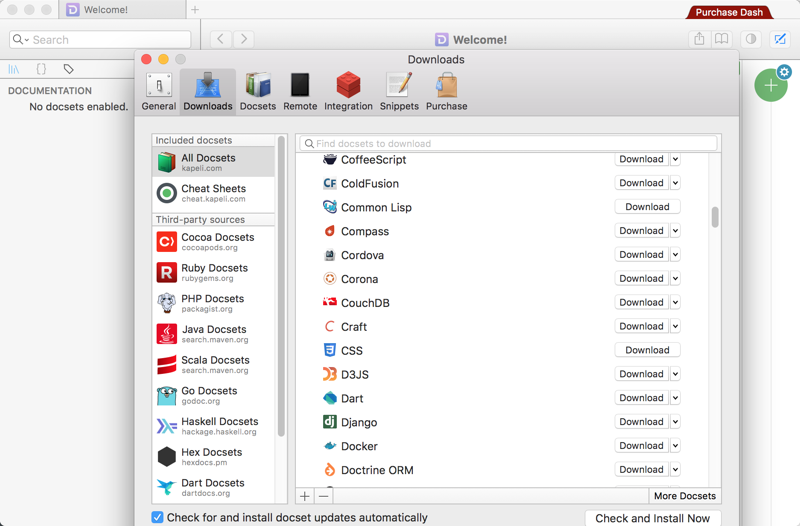
Task: Open the Remote preferences tab
Action: tap(300, 92)
